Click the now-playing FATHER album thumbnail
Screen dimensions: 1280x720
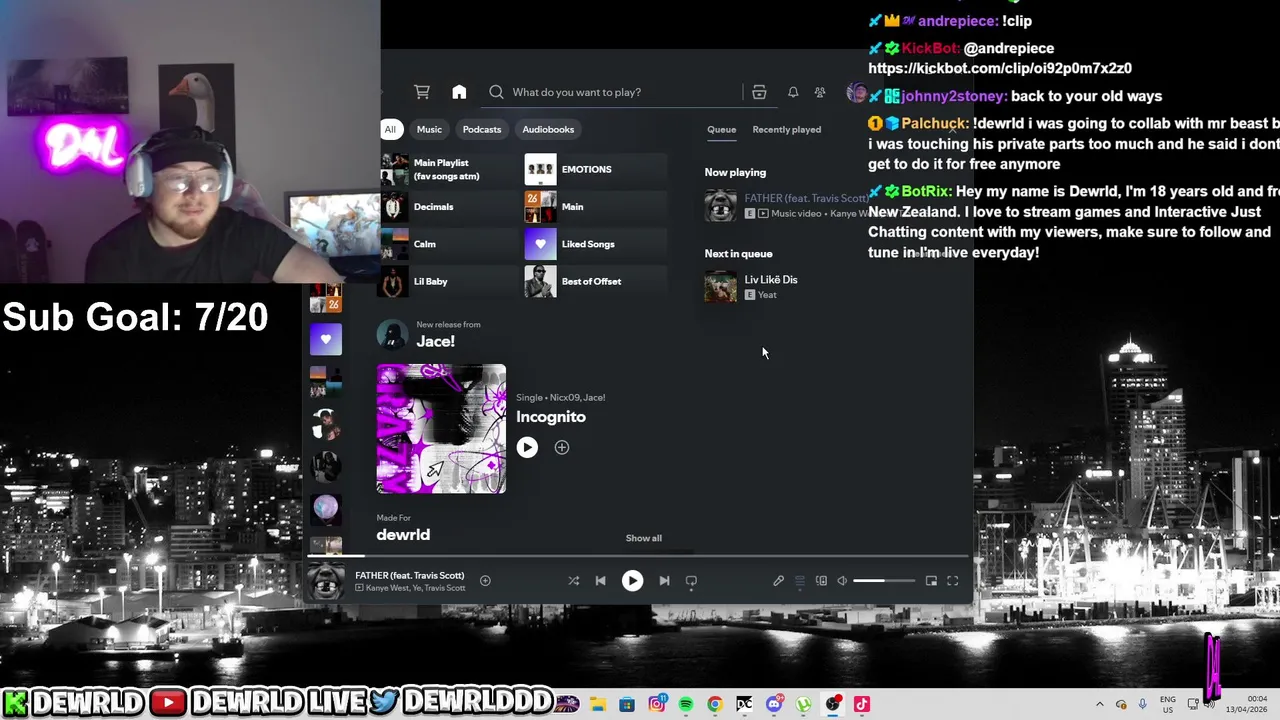[x=325, y=581]
